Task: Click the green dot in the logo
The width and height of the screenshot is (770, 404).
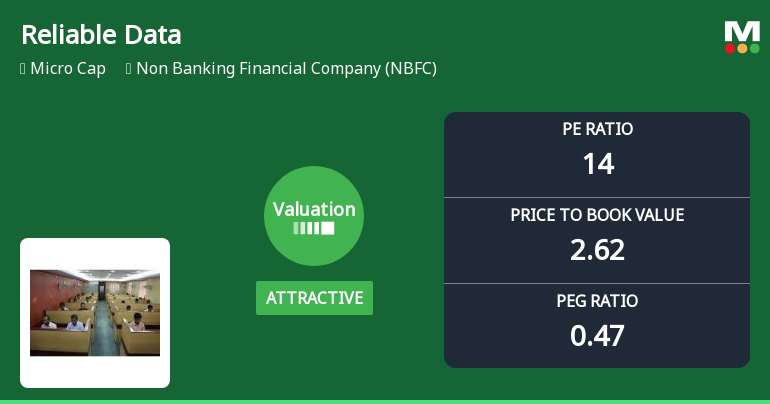Action: pos(754,48)
